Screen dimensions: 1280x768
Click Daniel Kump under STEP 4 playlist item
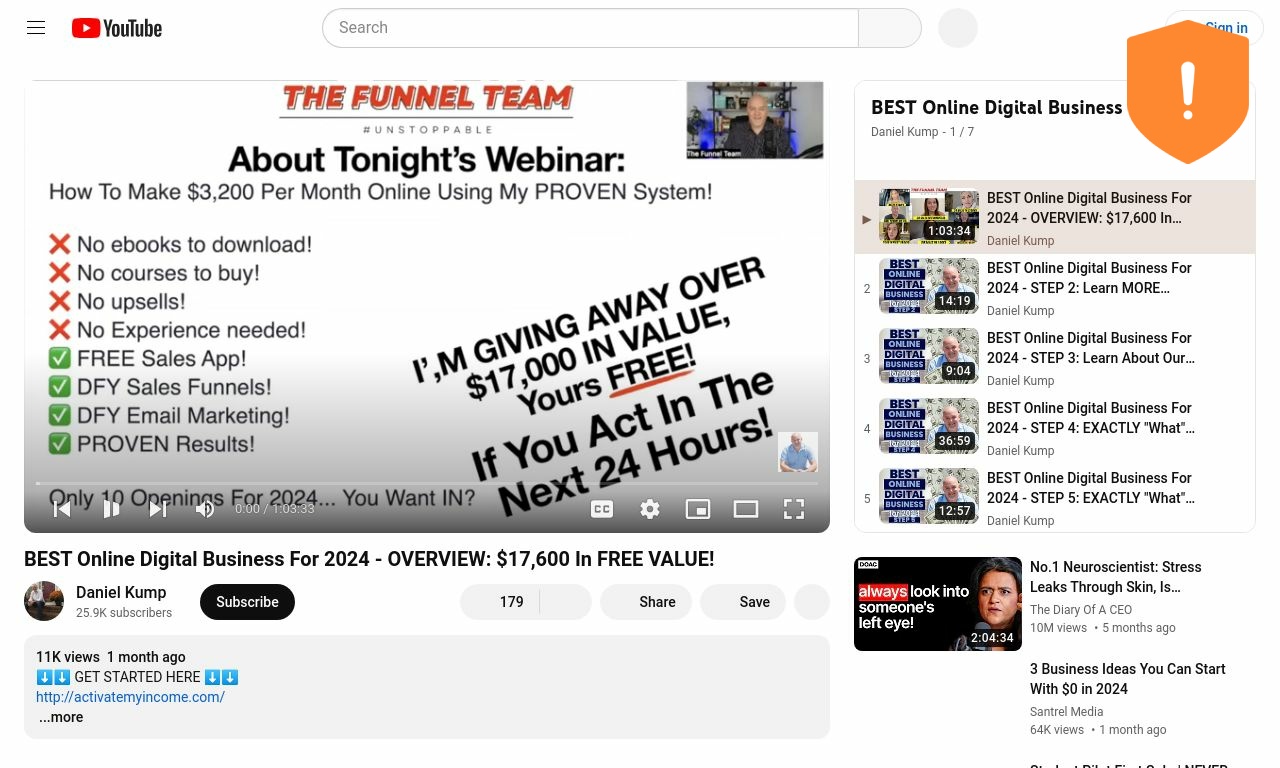(x=1020, y=451)
